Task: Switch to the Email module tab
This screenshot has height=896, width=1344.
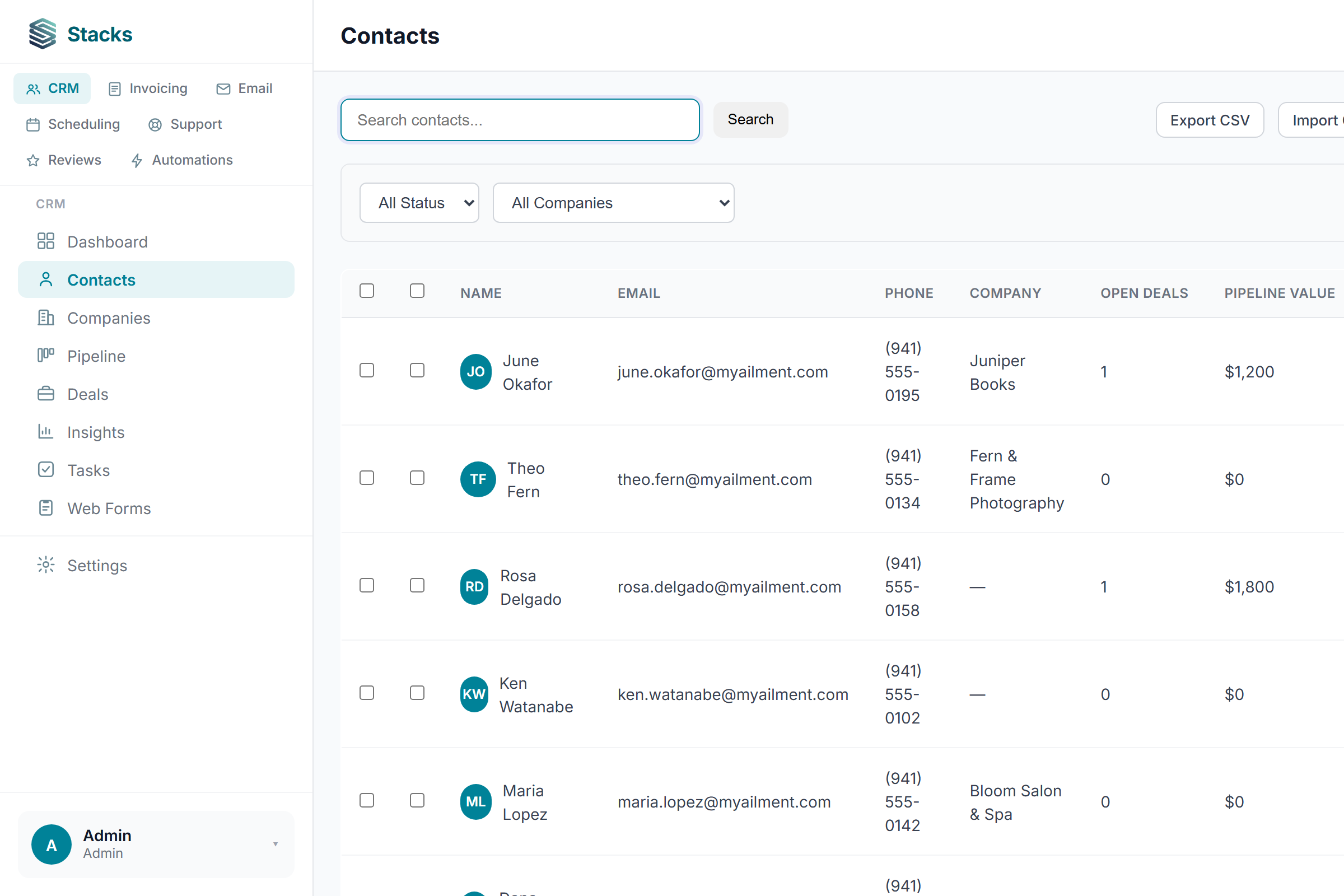Action: 244,88
